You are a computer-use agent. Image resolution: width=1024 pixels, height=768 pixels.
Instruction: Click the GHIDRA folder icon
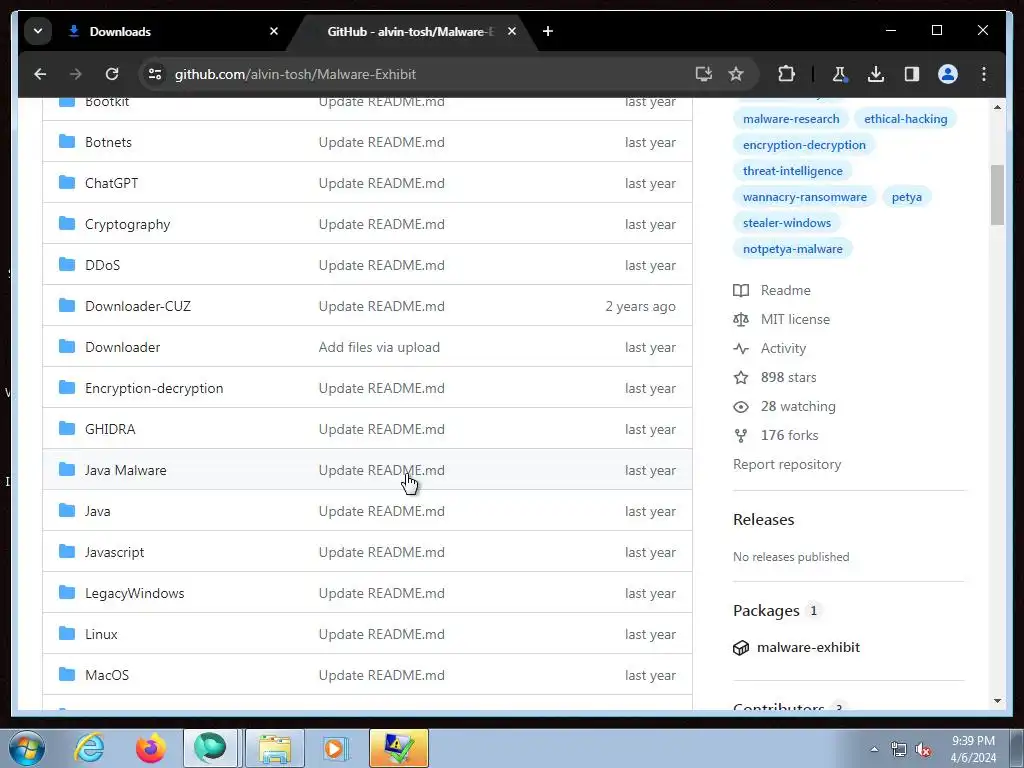click(x=67, y=428)
